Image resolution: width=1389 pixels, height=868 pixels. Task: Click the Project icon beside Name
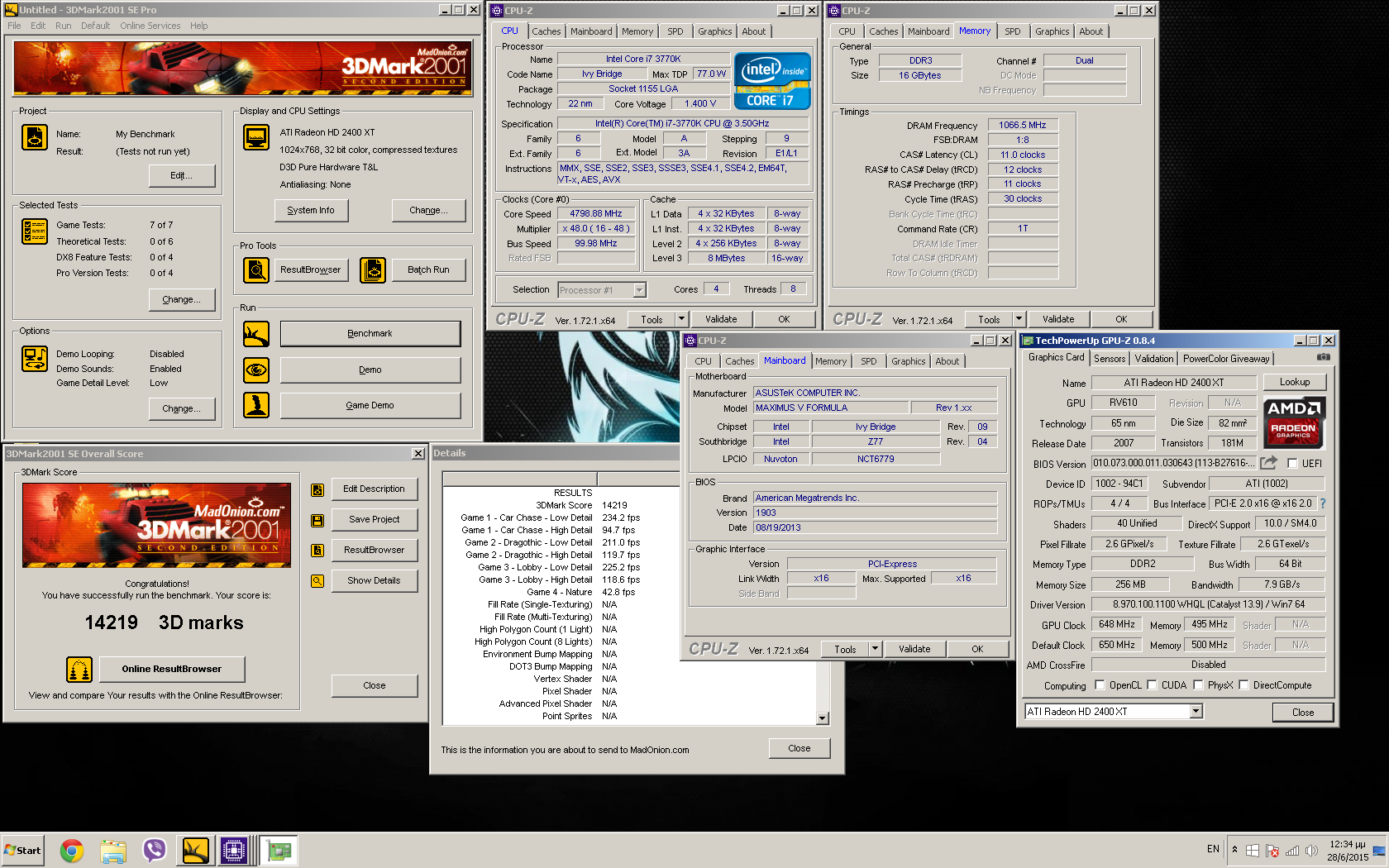point(35,137)
